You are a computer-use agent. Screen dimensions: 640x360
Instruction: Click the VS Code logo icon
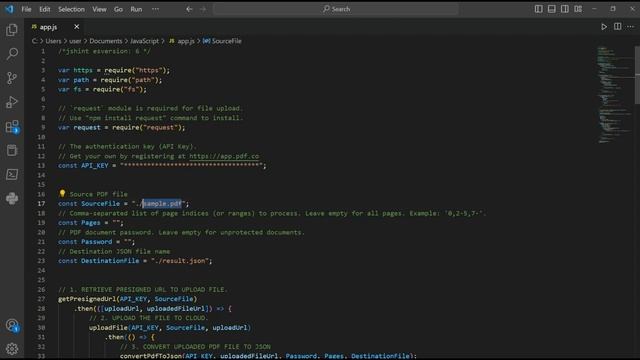(9, 9)
